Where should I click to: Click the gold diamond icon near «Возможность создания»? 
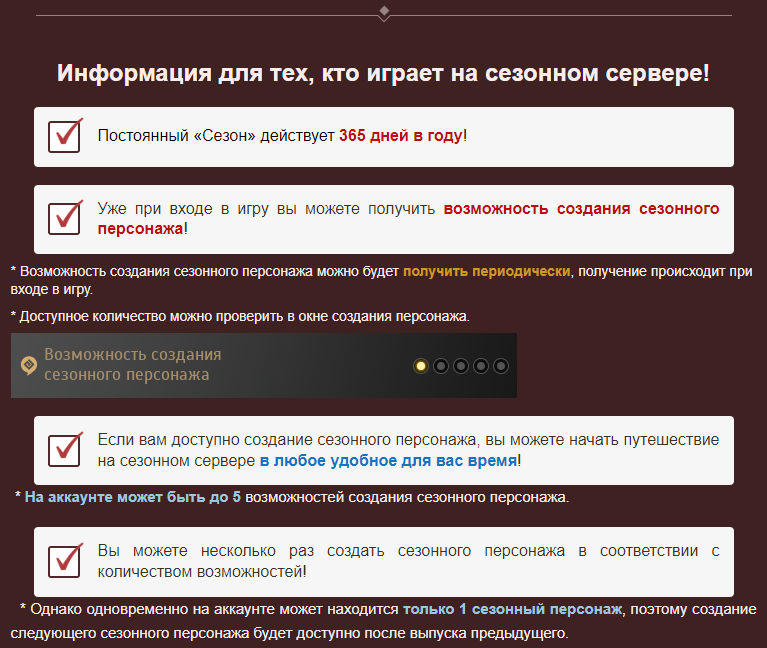[29, 365]
